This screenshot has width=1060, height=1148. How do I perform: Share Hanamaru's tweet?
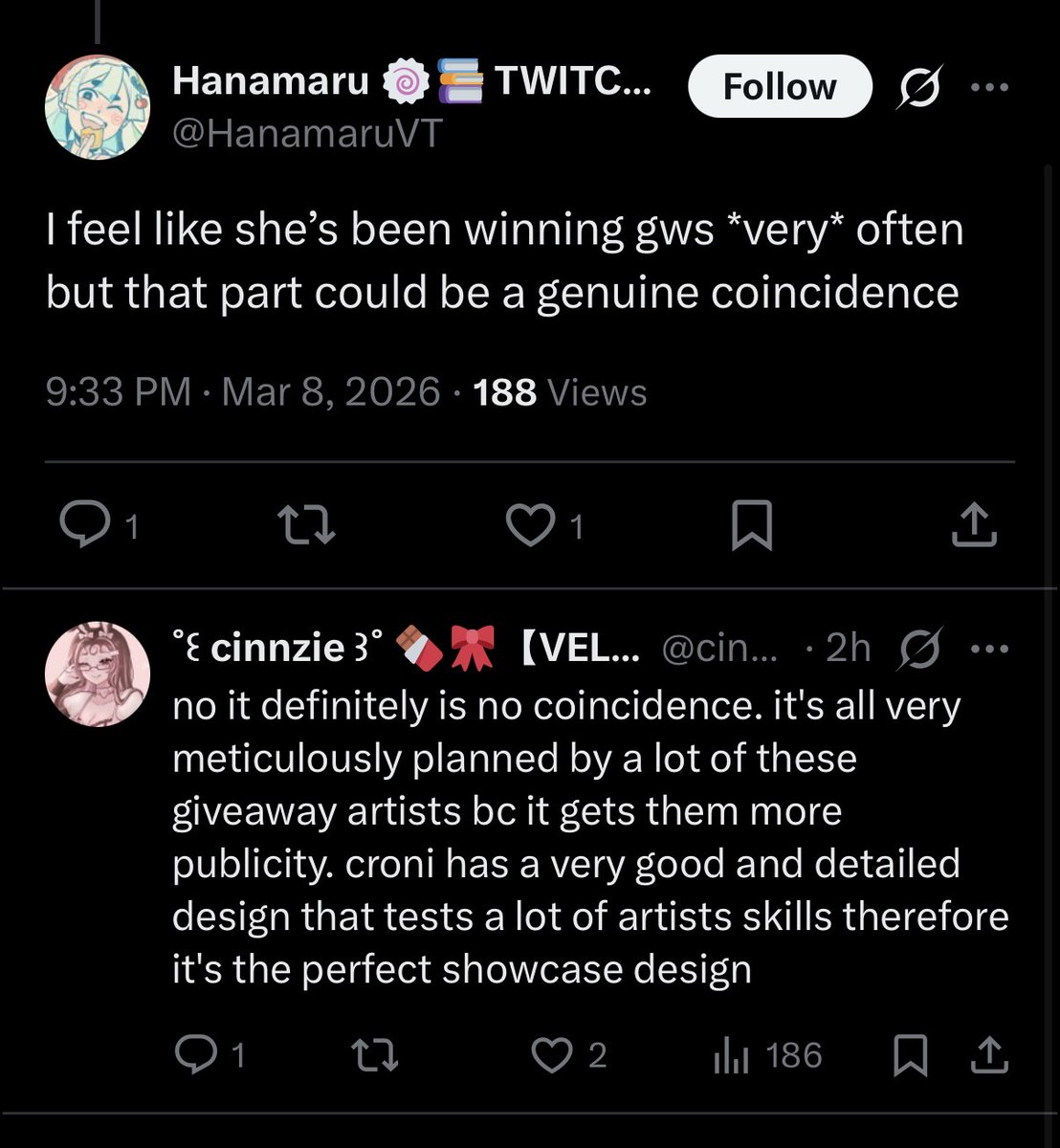tap(975, 525)
